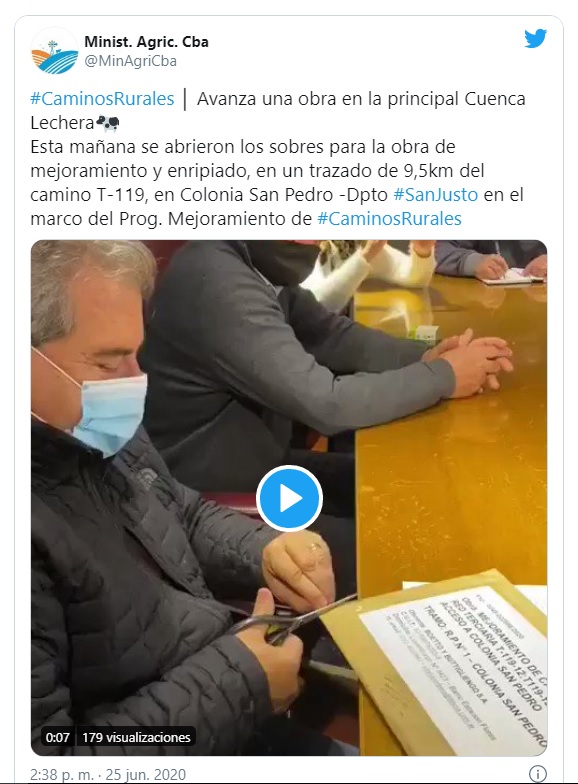Viewport: 578px width, 784px height.
Task: Open the @MinAgriCba handle
Action: [130, 61]
